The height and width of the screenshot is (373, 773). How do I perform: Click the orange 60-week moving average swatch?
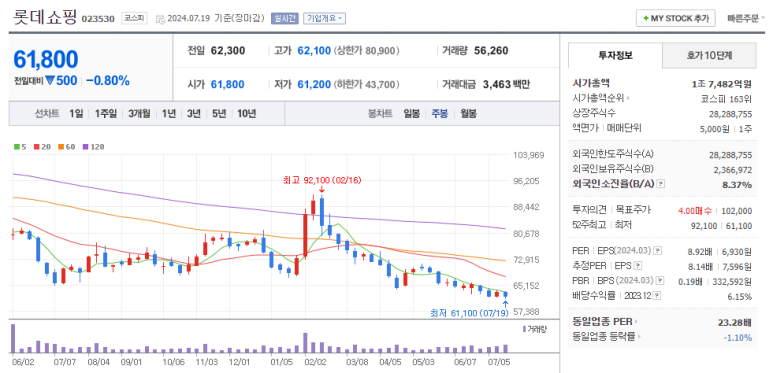point(61,147)
